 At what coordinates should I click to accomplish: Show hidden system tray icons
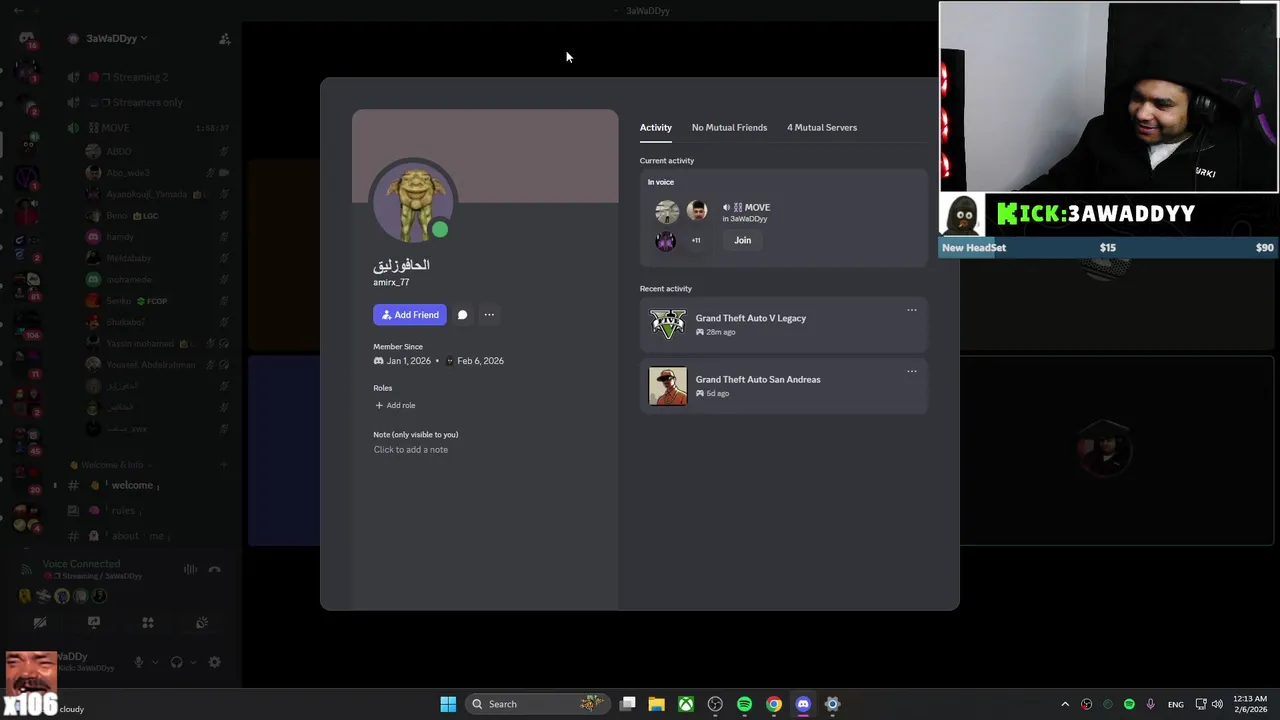click(1065, 704)
